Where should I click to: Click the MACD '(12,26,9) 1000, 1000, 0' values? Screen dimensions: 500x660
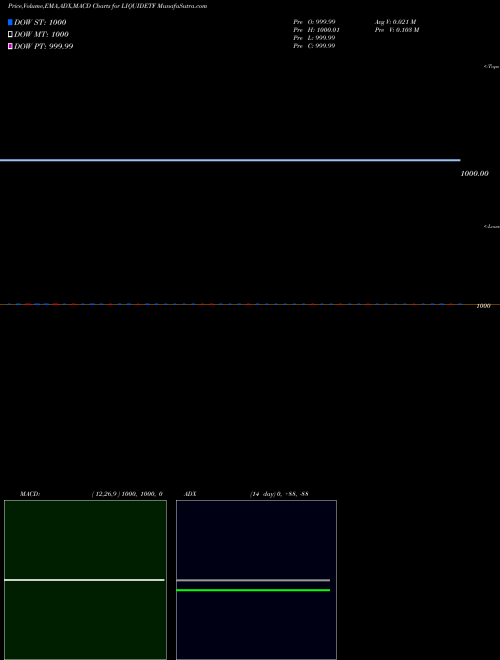point(127,494)
